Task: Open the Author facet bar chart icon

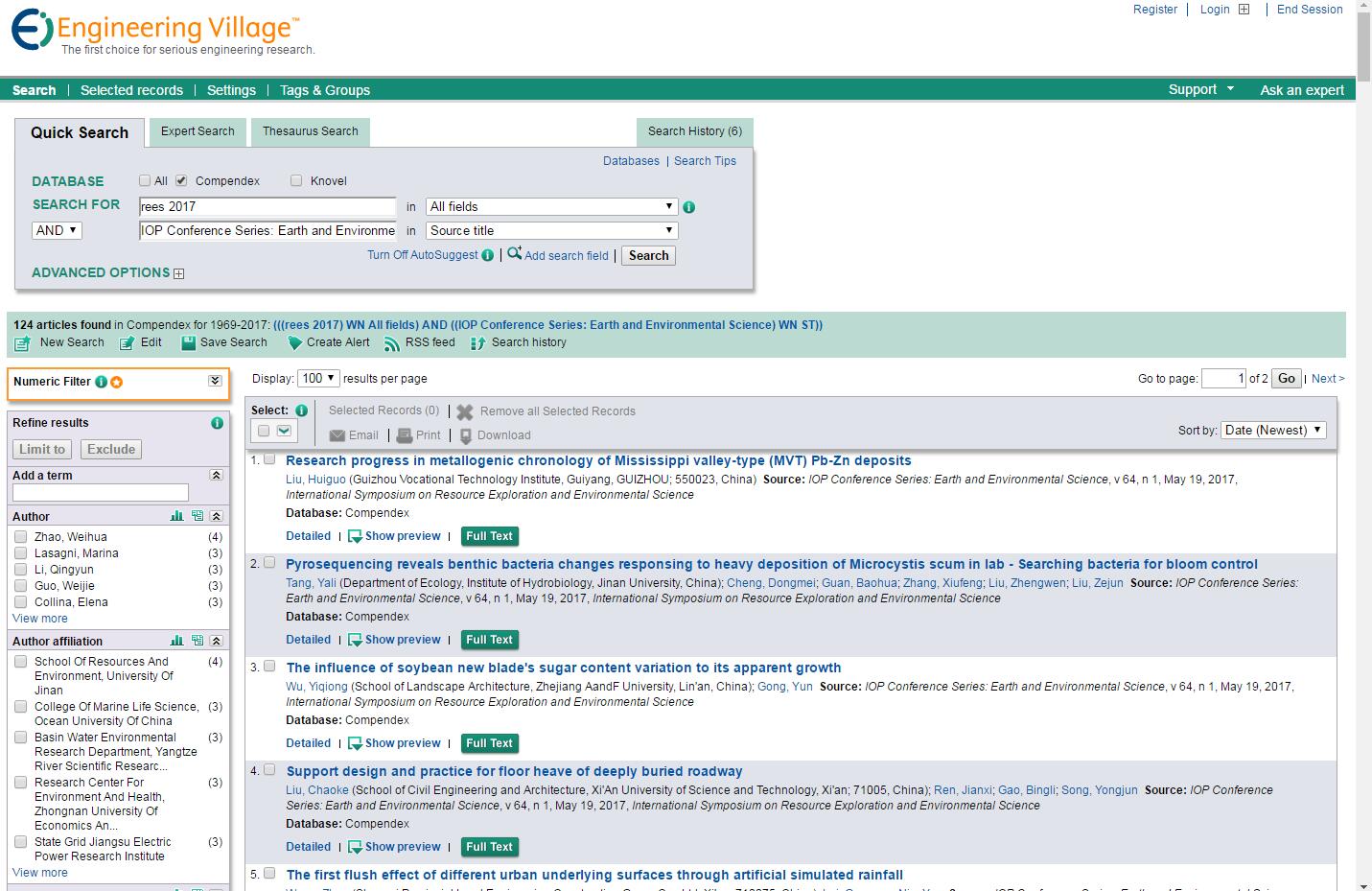Action: 176,516
